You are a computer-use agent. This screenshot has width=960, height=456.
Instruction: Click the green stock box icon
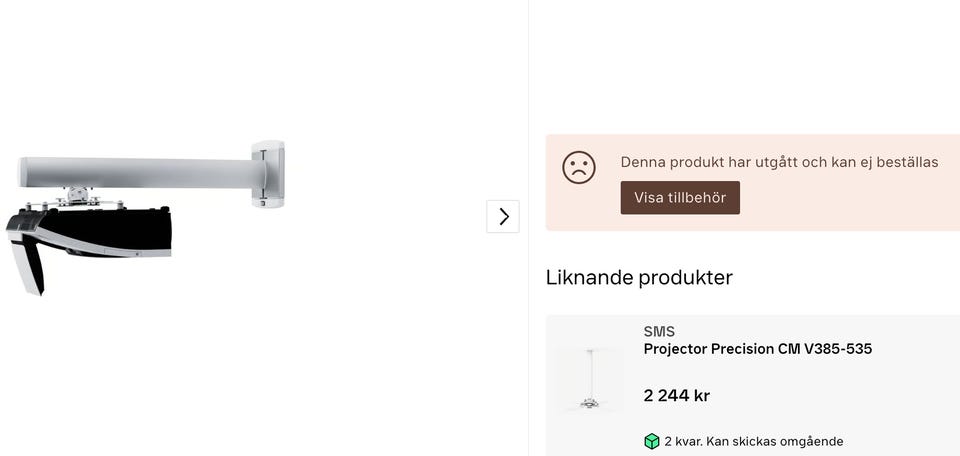click(x=652, y=441)
